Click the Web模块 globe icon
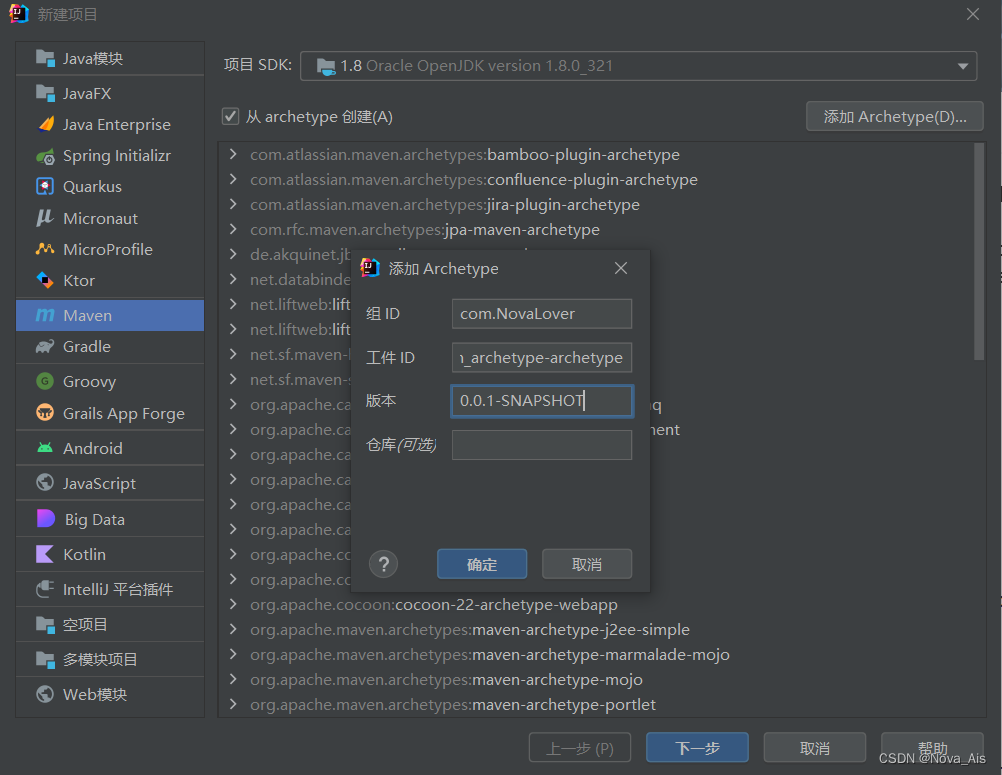1002x775 pixels. tap(45, 694)
